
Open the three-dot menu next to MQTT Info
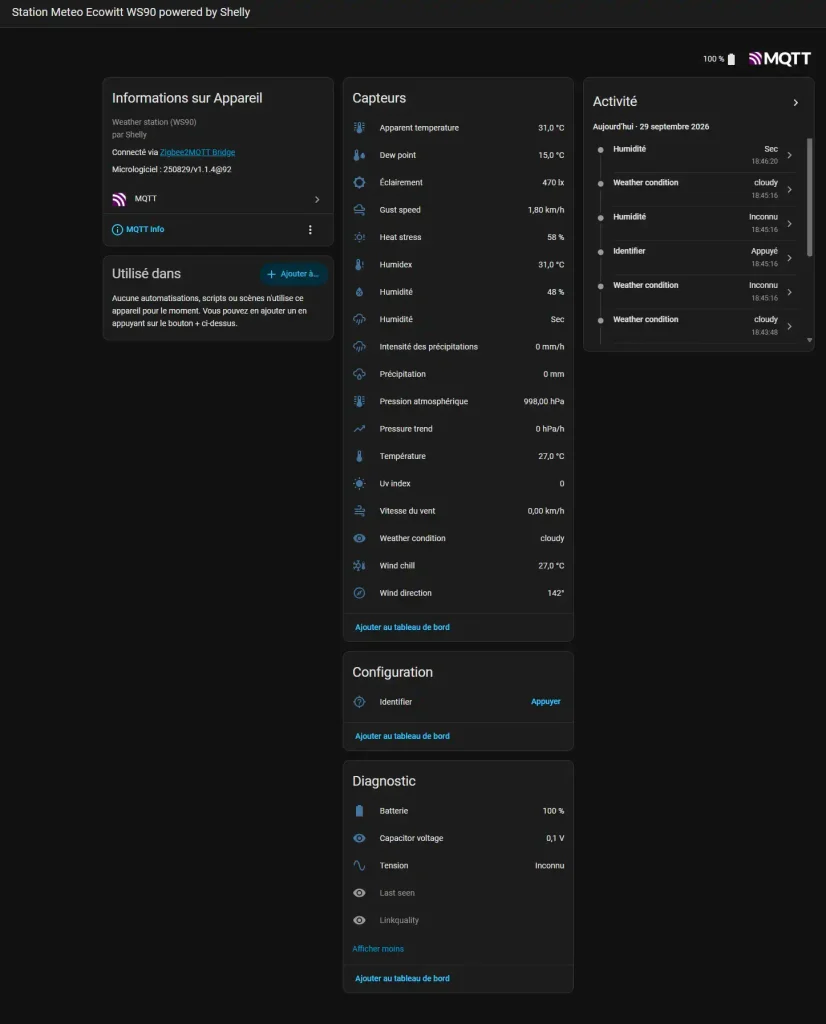(310, 230)
